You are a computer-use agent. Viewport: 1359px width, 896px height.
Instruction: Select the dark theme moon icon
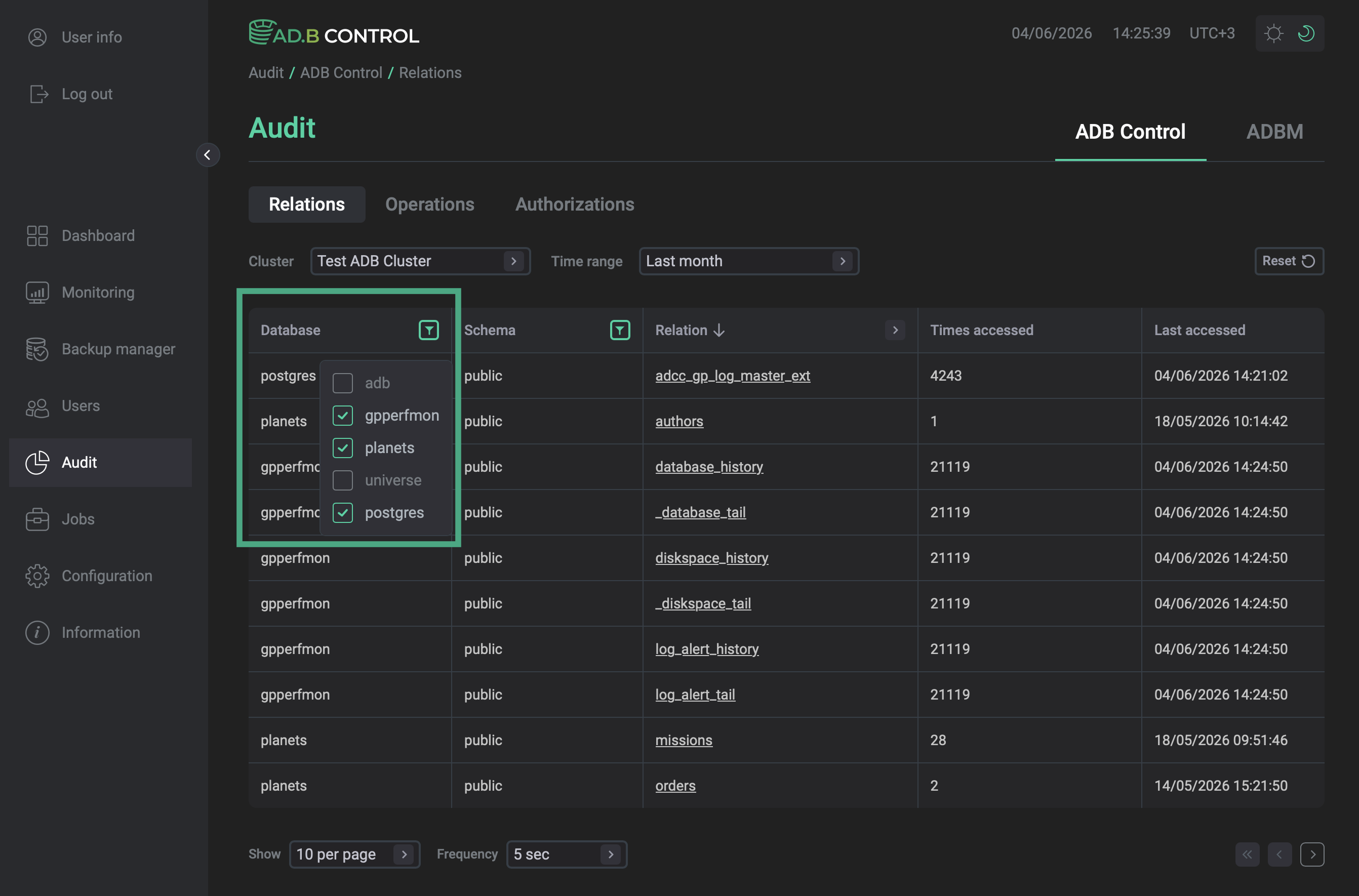[x=1306, y=33]
